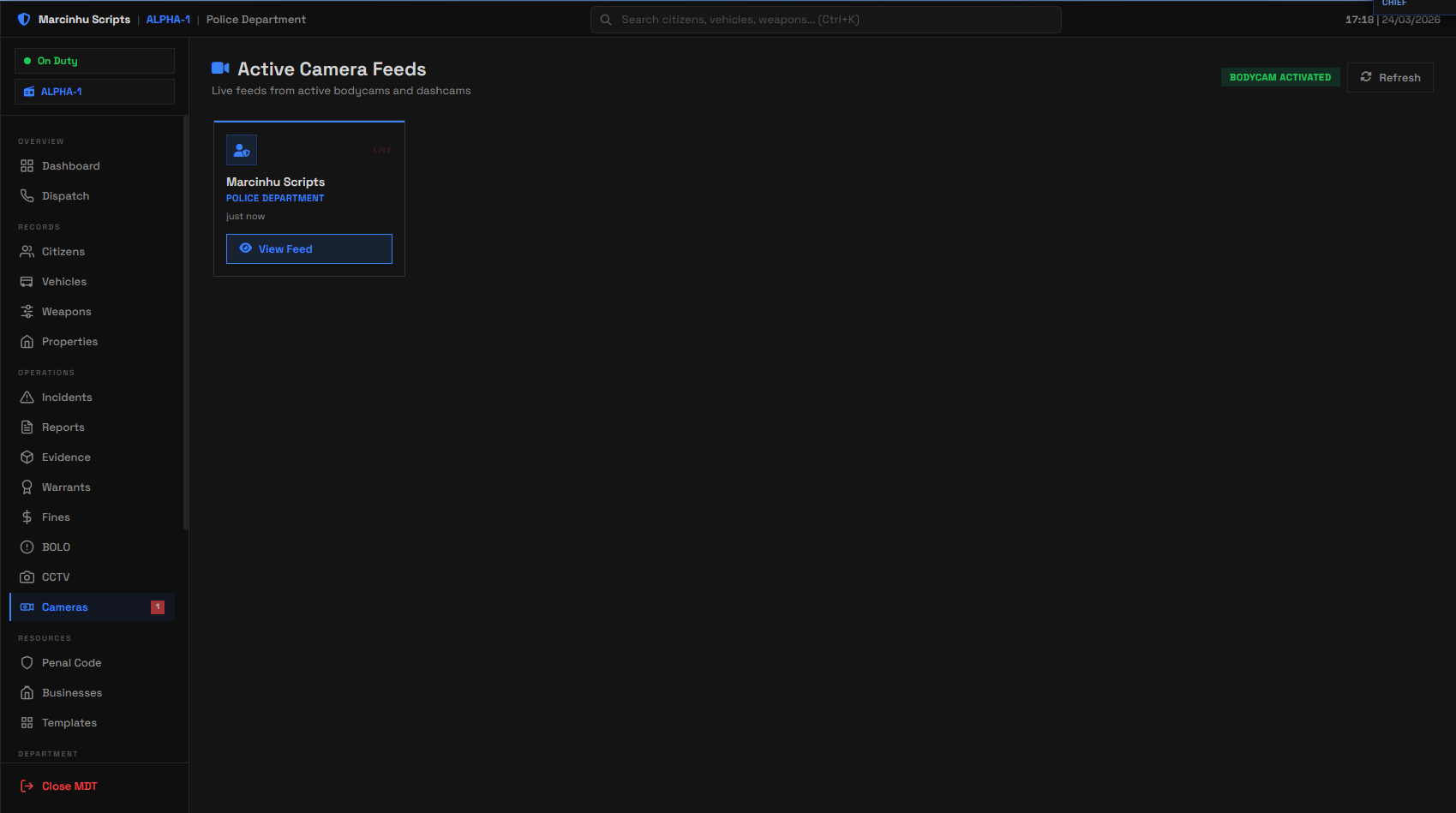The image size is (1456, 813).
Task: Click the Police Department text in header
Action: point(256,20)
